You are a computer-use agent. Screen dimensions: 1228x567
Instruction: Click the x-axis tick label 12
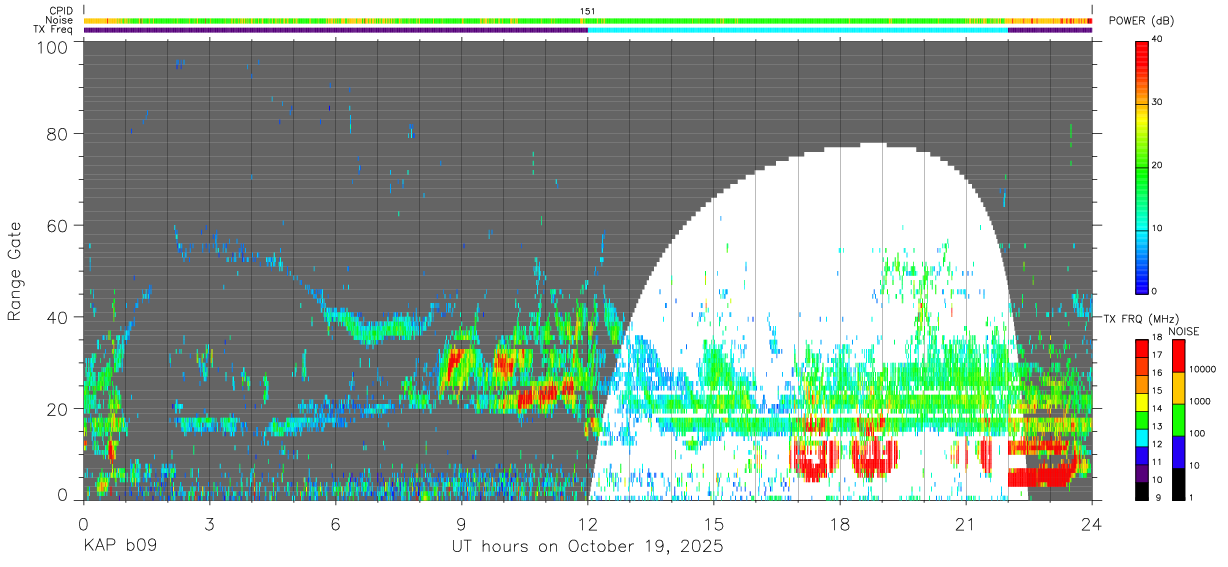[588, 525]
